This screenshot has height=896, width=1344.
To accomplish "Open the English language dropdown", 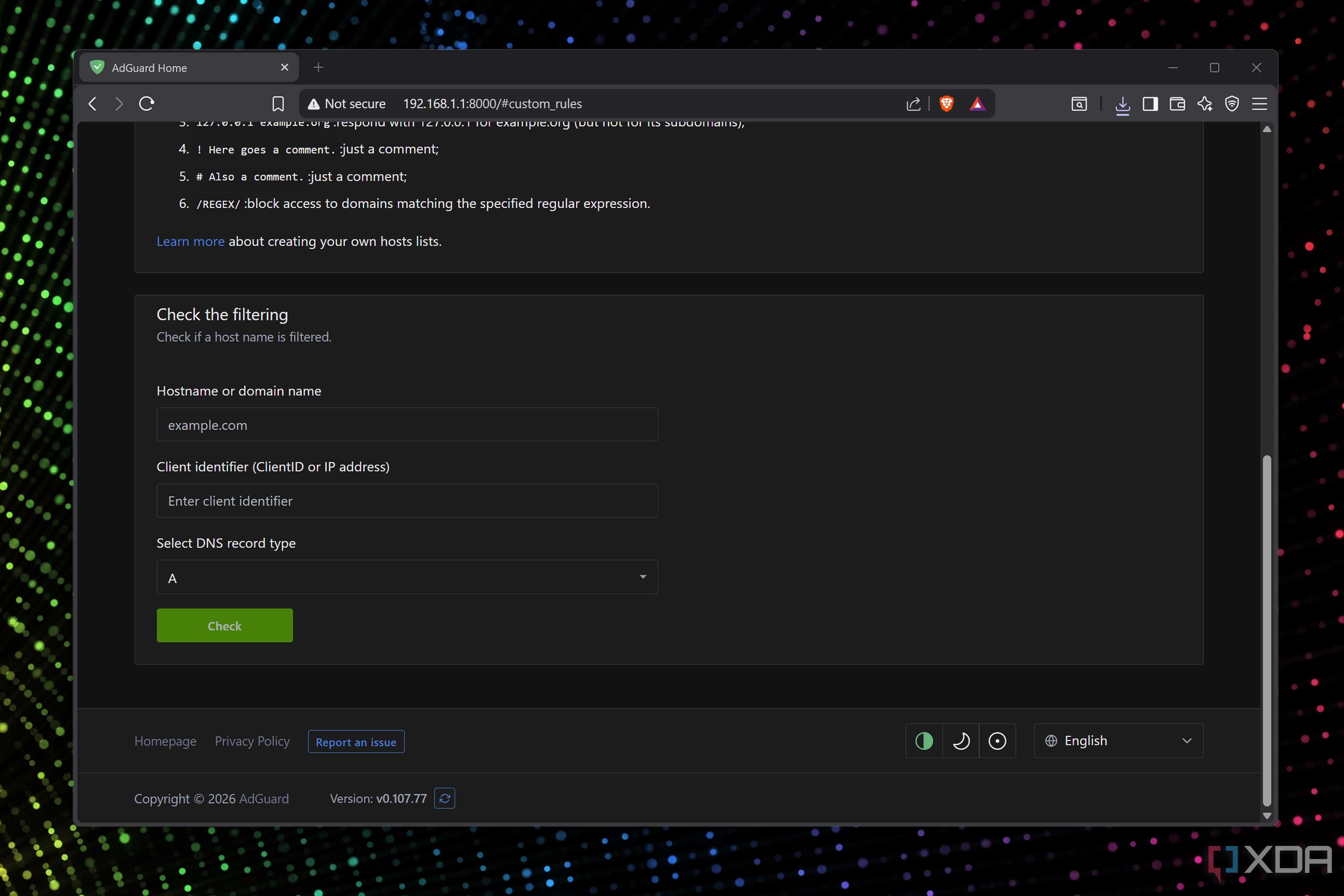I will (x=1118, y=740).
